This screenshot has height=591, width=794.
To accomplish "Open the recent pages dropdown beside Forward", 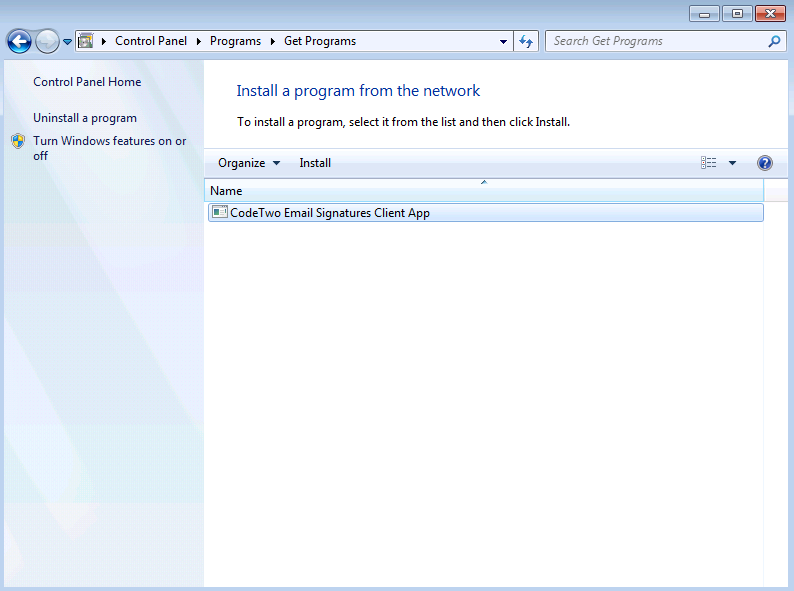I will click(67, 42).
